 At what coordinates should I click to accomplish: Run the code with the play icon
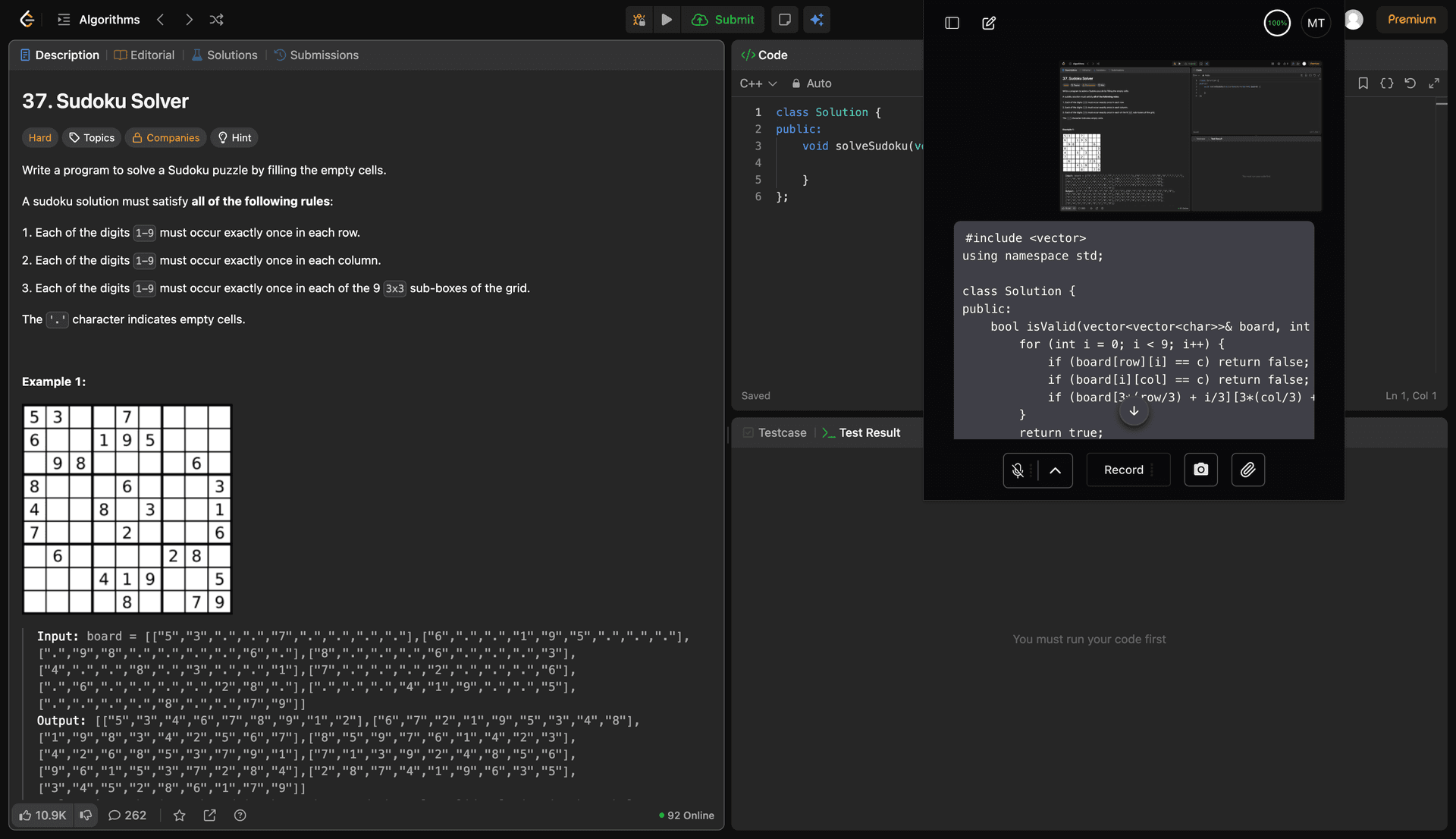tap(667, 20)
